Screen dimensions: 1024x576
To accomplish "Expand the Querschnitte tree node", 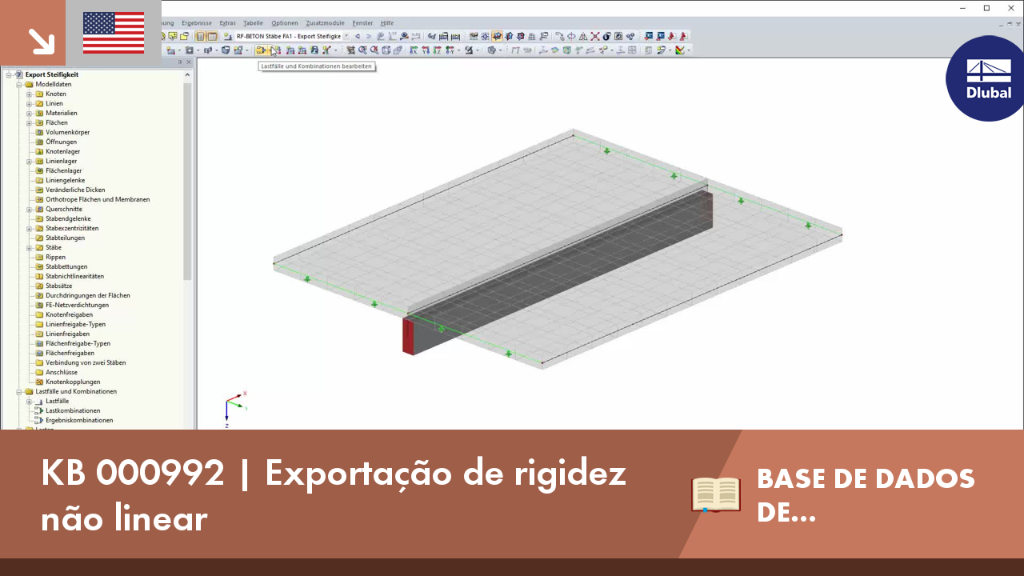I will [x=29, y=210].
